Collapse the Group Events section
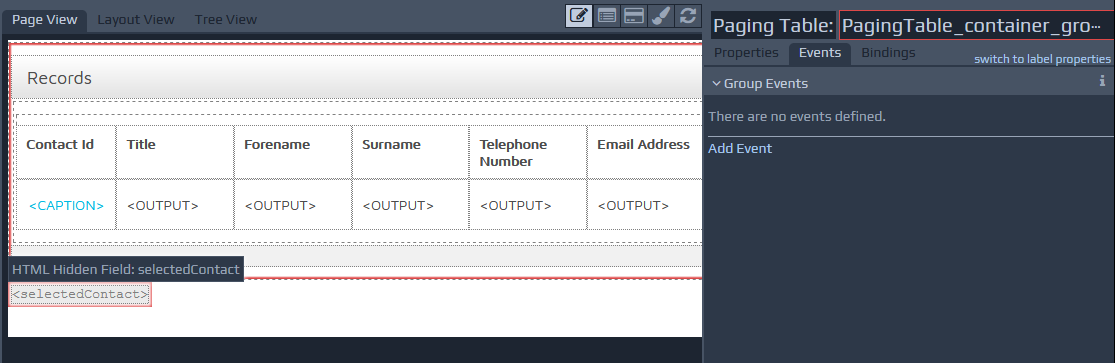The image size is (1115, 363). pyautogui.click(x=716, y=83)
